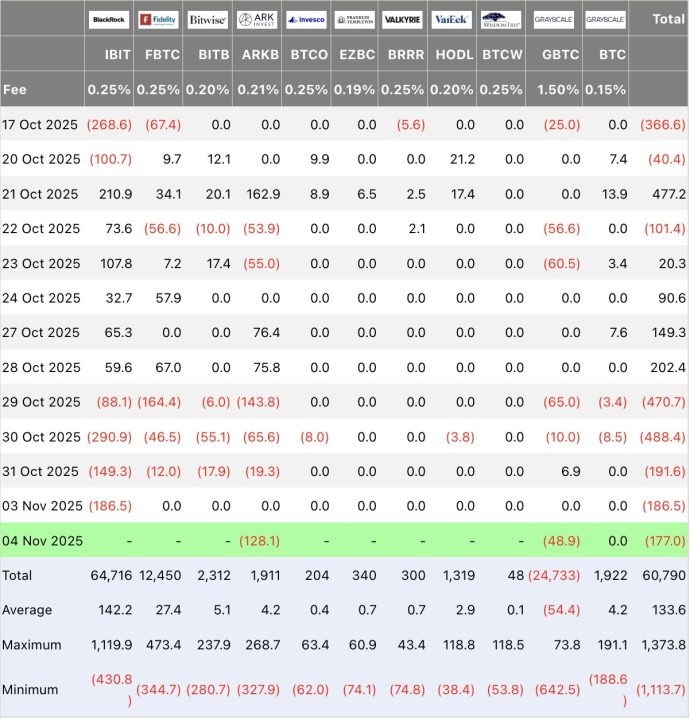This screenshot has height=720, width=690.
Task: Select the 60,790 grand total cell
Action: pos(664,575)
